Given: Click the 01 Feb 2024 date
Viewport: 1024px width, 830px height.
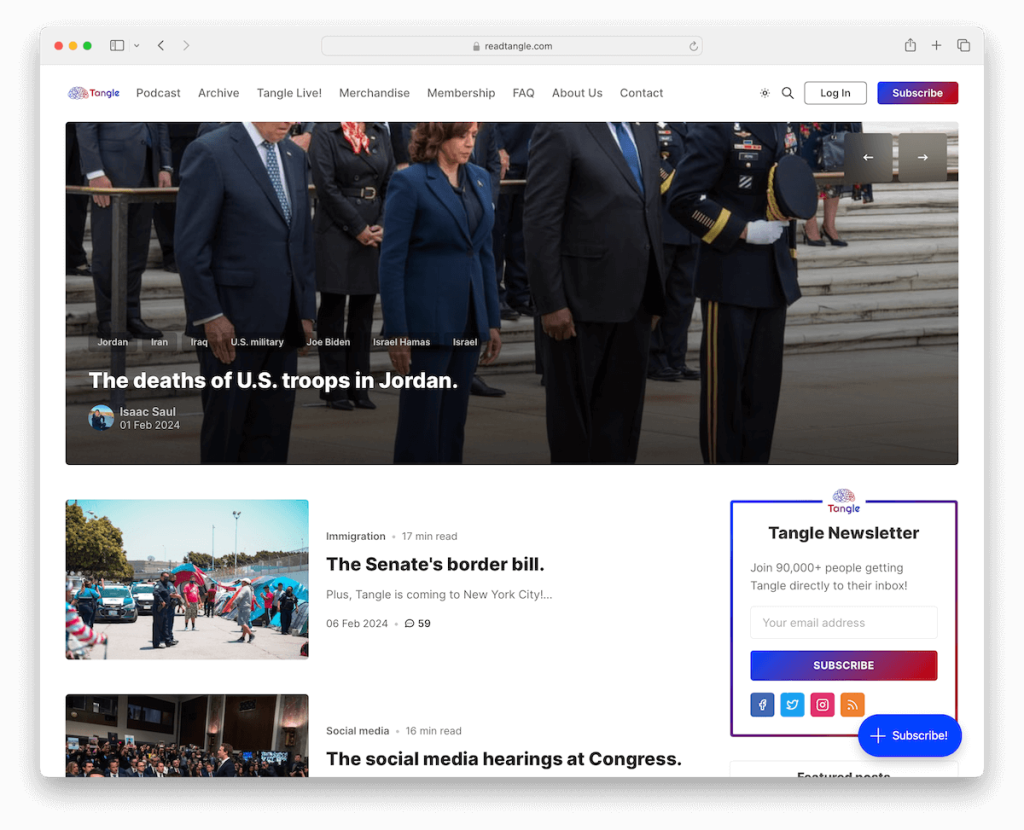Looking at the screenshot, I should 150,425.
